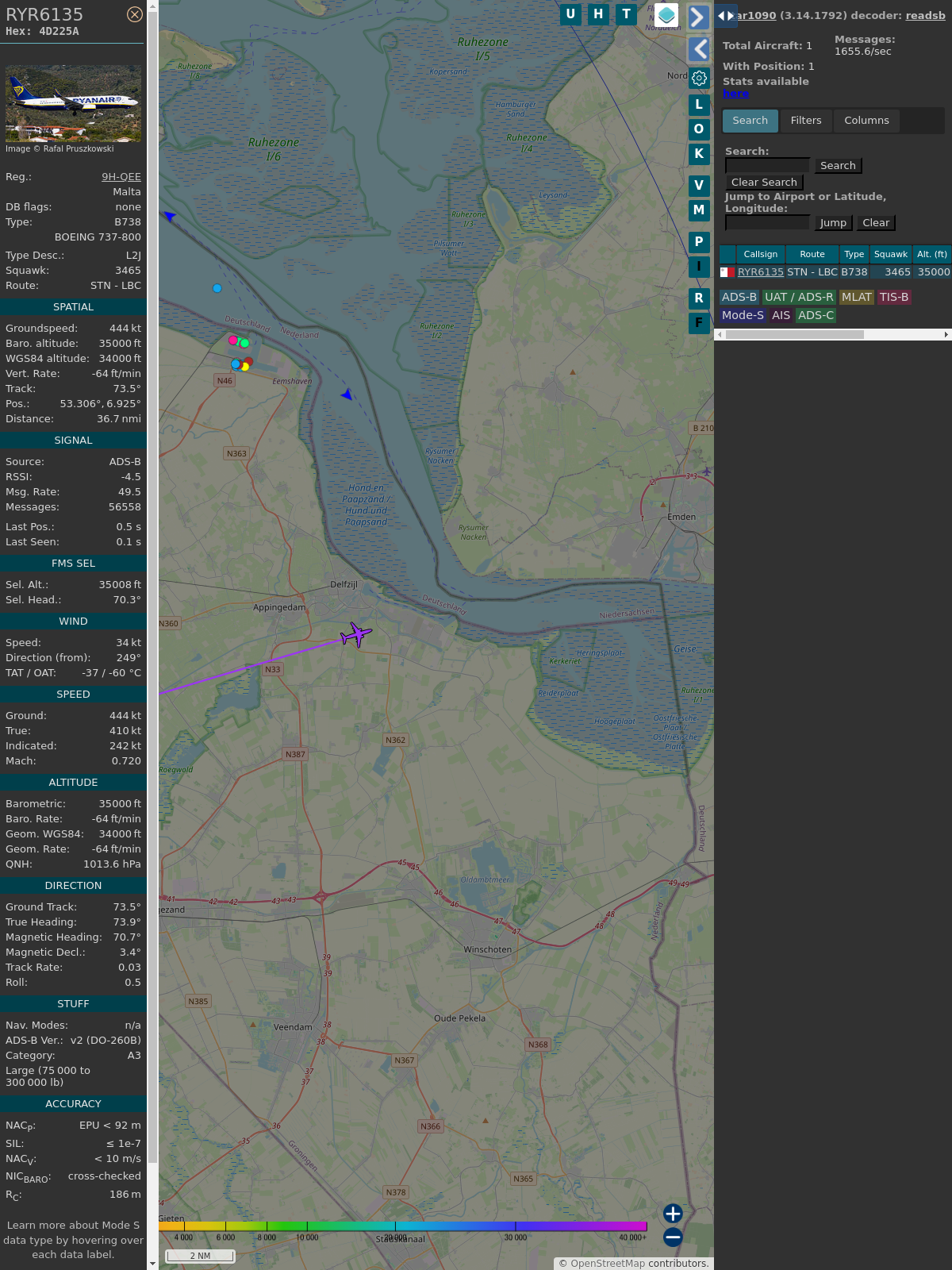The height and width of the screenshot is (1270, 952).
Task: Click the zoom out minus button
Action: point(673,1237)
